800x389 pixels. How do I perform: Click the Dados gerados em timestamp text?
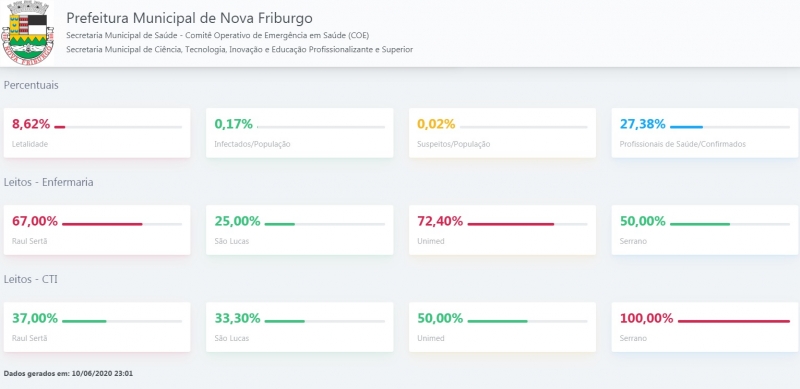tap(68, 373)
